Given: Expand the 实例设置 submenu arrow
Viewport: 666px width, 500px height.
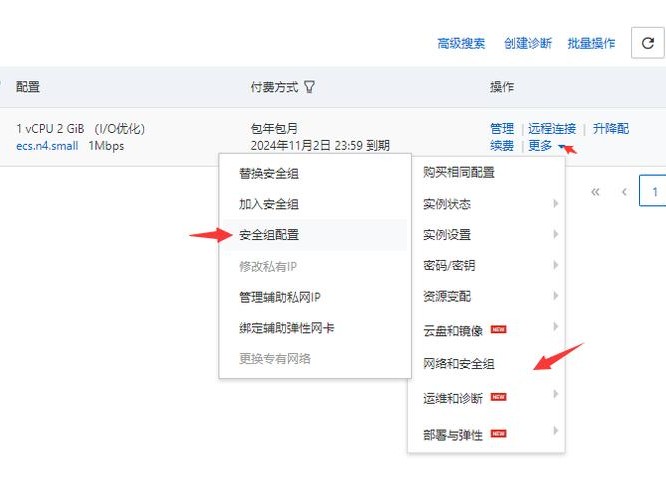Looking at the screenshot, I should pyautogui.click(x=556, y=234).
